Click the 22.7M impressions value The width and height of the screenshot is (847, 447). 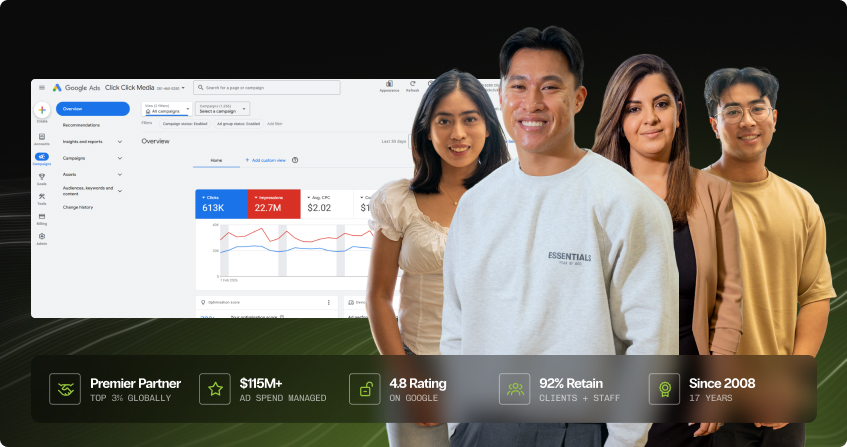tap(268, 208)
